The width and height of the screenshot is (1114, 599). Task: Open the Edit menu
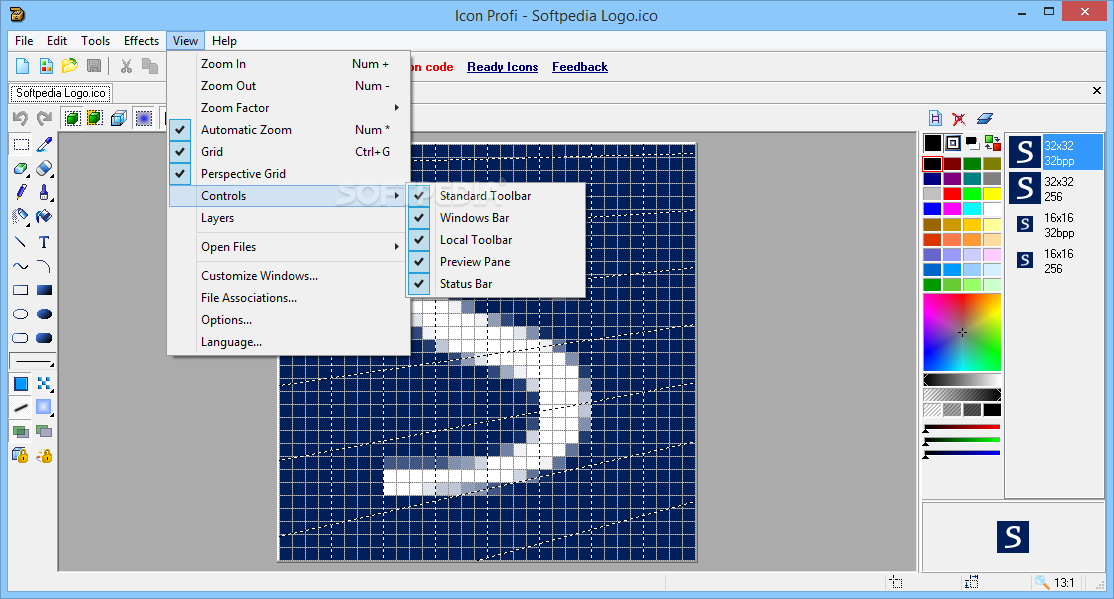click(57, 41)
